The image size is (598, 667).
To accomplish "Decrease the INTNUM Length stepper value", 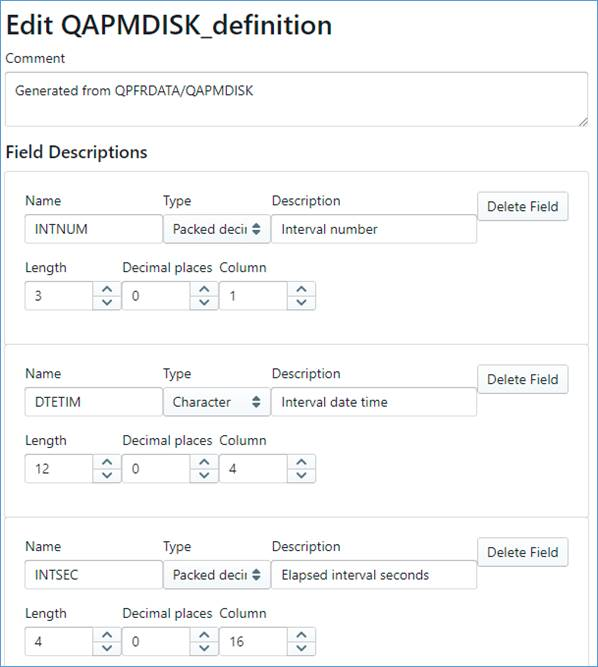I will click(107, 302).
